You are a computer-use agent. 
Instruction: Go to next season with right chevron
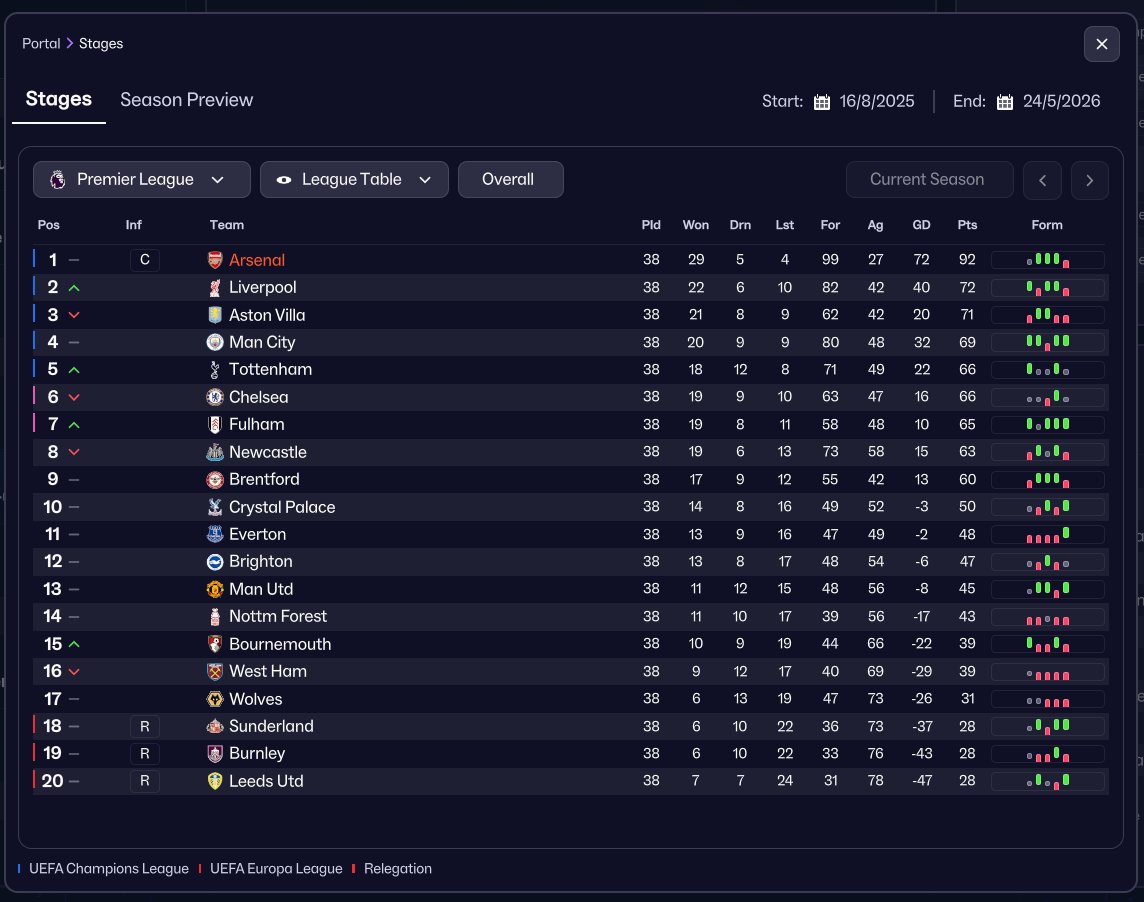tap(1089, 180)
